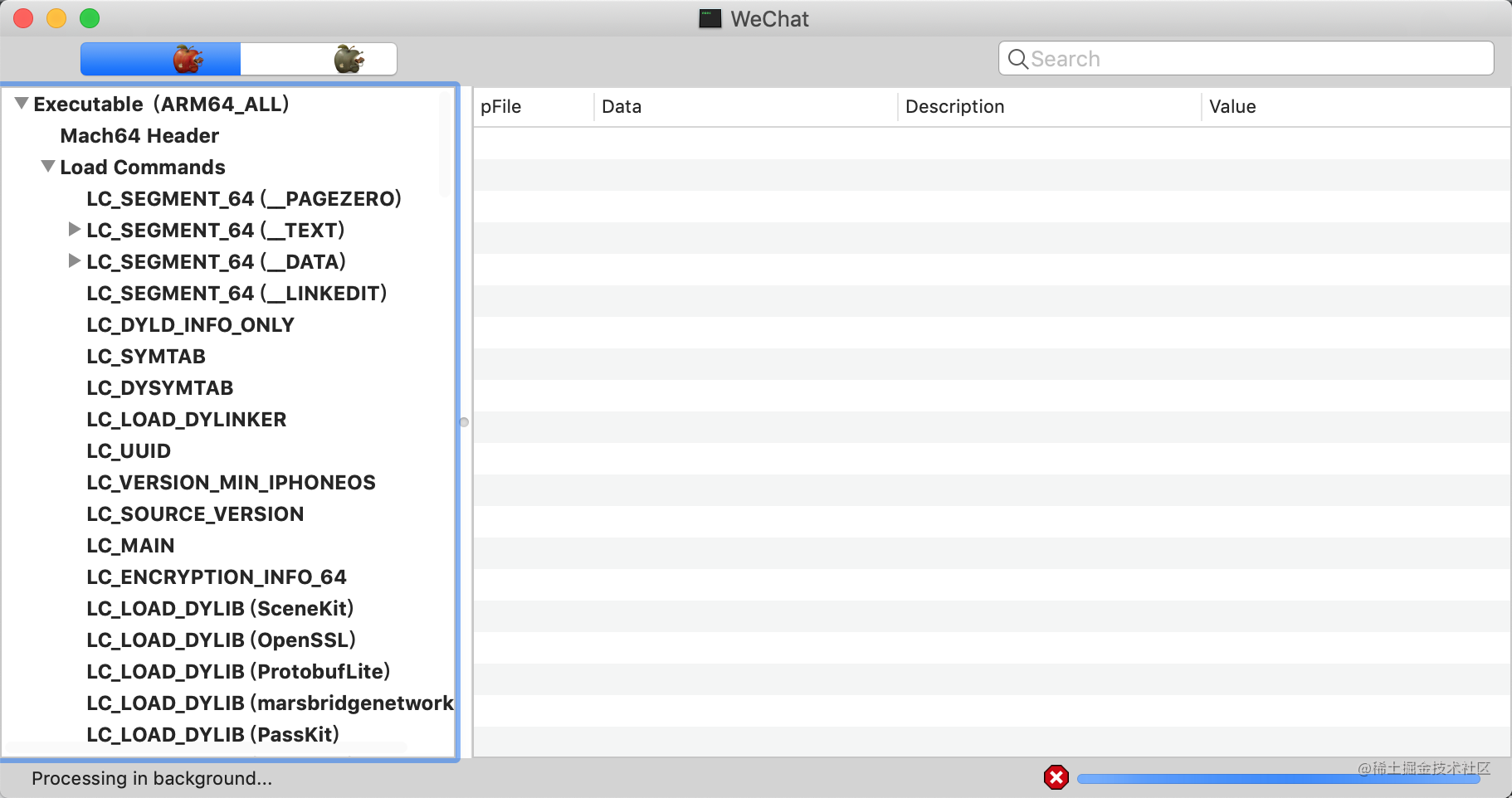The width and height of the screenshot is (1512, 798).
Task: Zoom the window with the green button
Action: click(90, 18)
